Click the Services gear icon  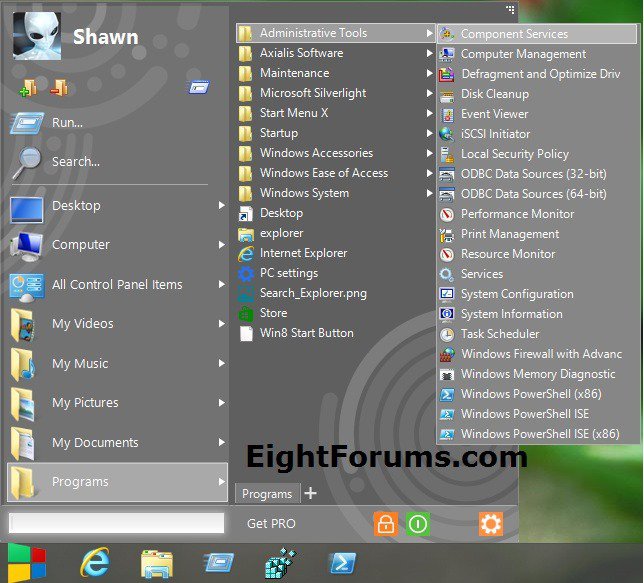(x=446, y=274)
